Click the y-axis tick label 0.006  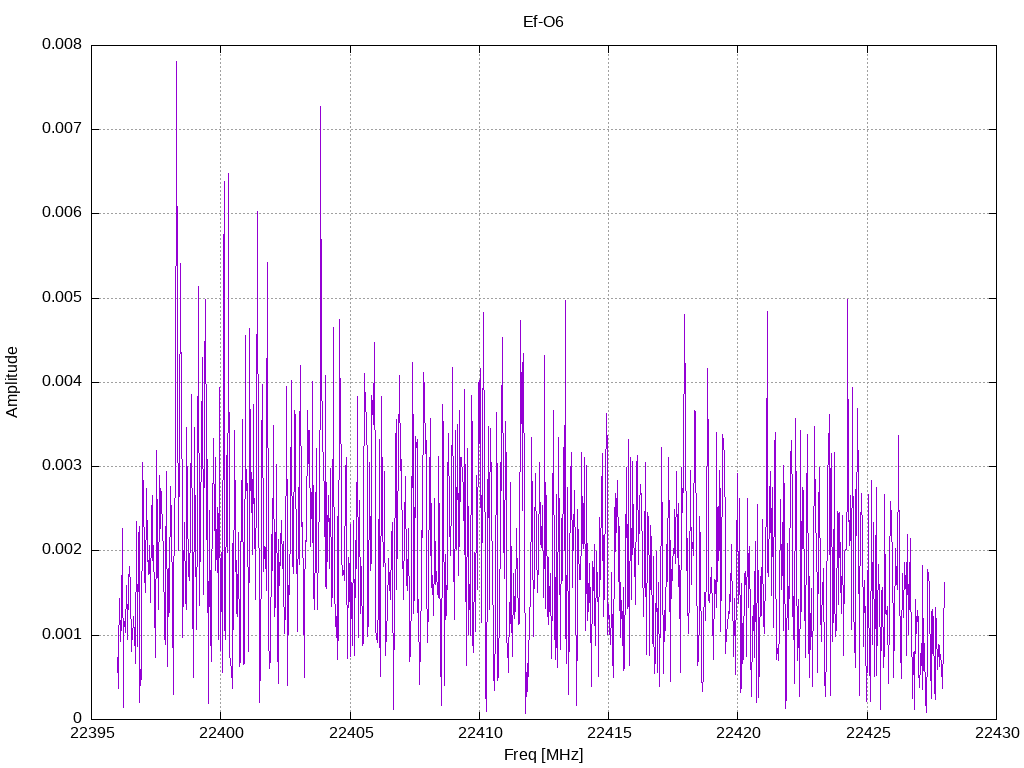(62, 213)
